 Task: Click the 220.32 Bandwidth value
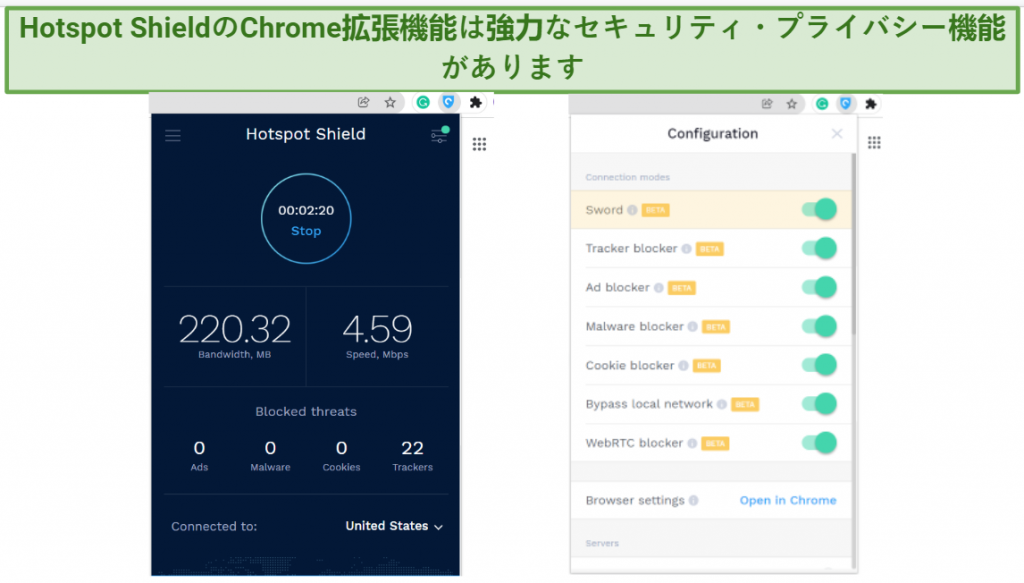234,329
